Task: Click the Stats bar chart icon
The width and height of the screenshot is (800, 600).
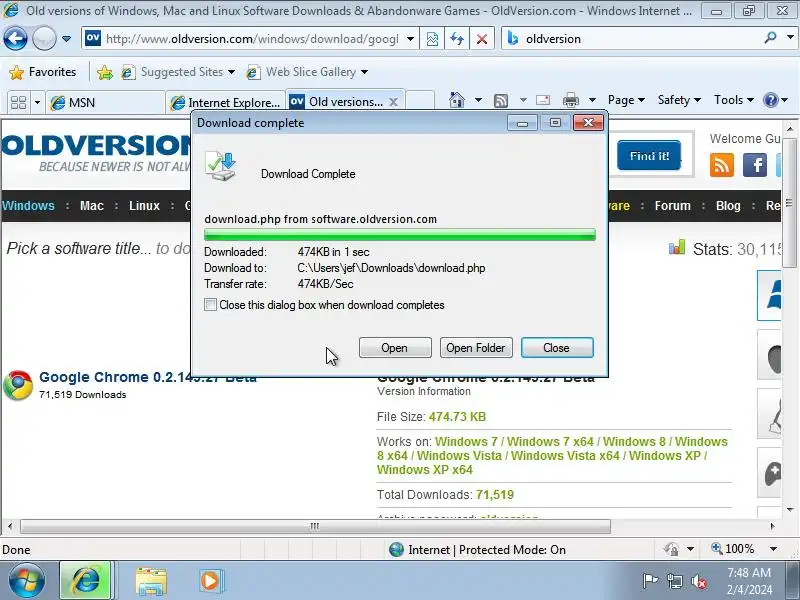Action: pyautogui.click(x=677, y=248)
